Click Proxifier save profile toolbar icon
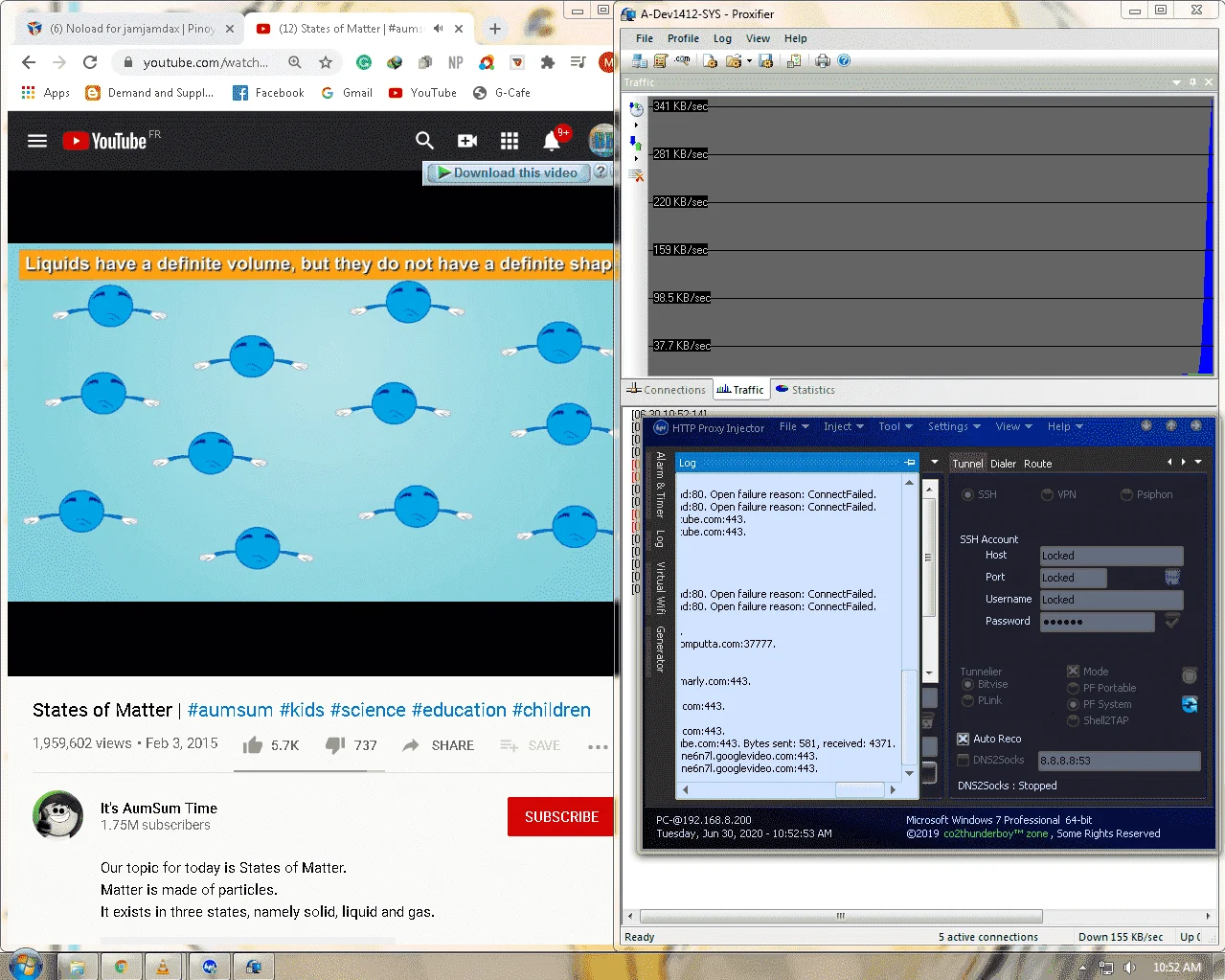Screen dimensions: 1225x980 pos(765,60)
